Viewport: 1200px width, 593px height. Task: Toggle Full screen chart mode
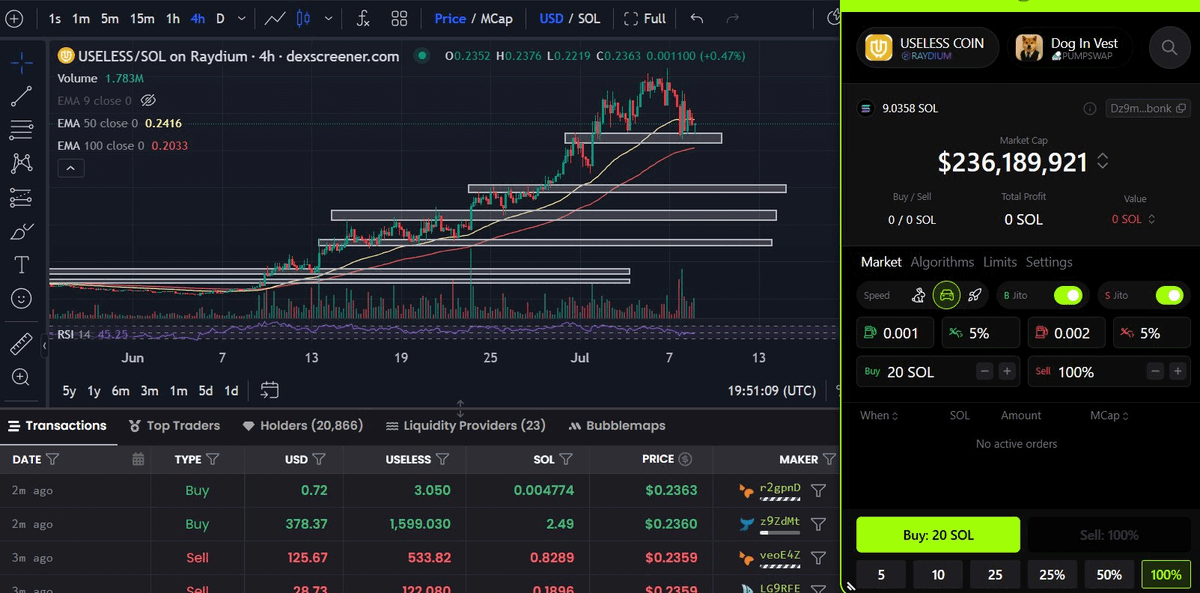(645, 18)
